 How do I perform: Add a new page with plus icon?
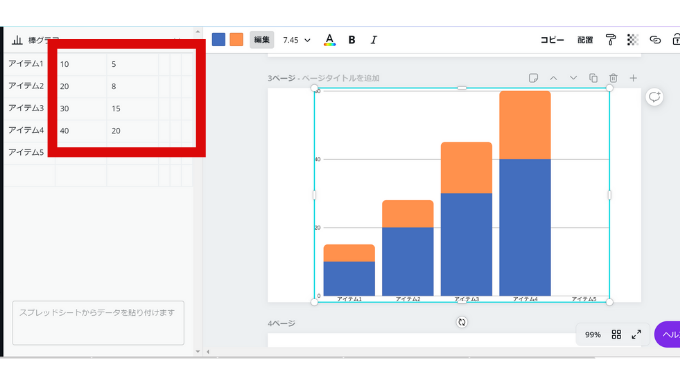click(633, 78)
